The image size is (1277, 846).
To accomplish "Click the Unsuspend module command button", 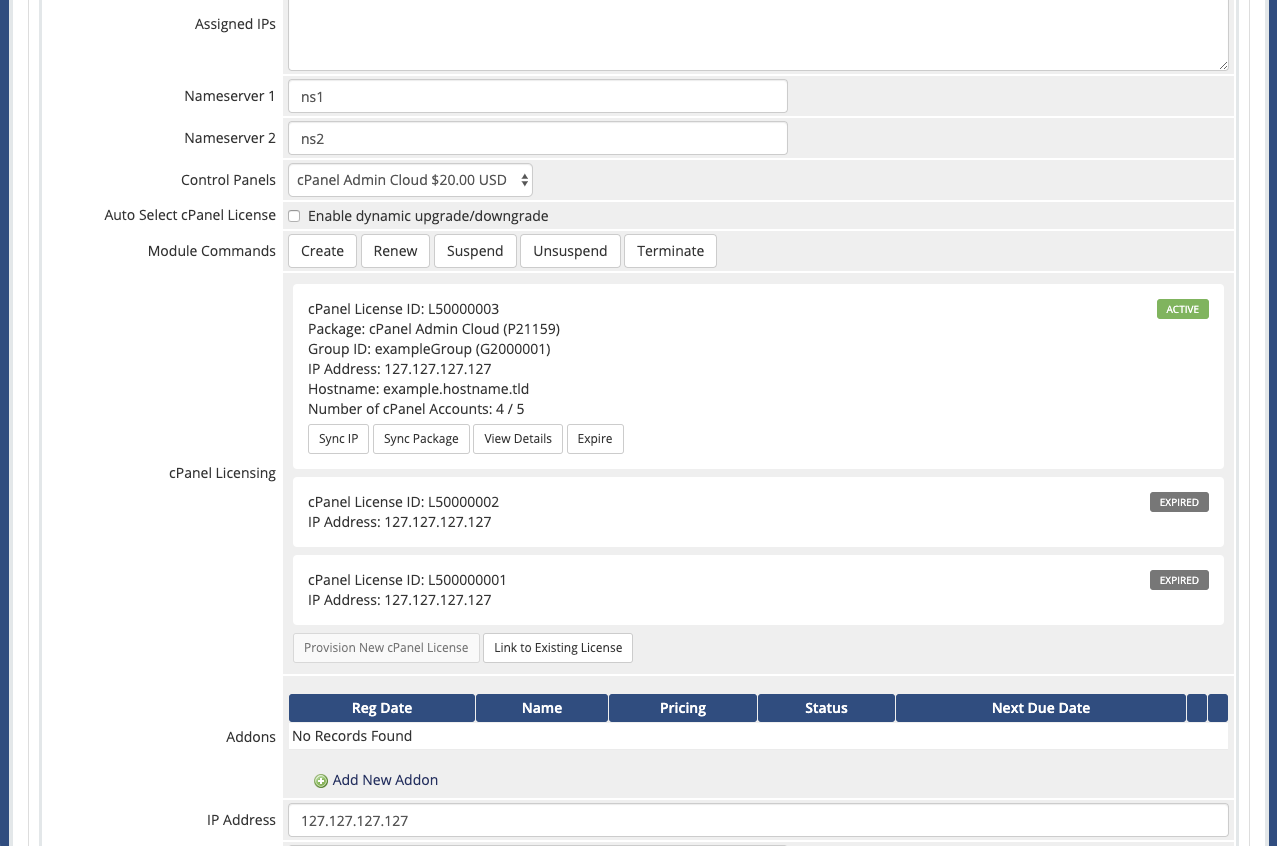I will (570, 251).
